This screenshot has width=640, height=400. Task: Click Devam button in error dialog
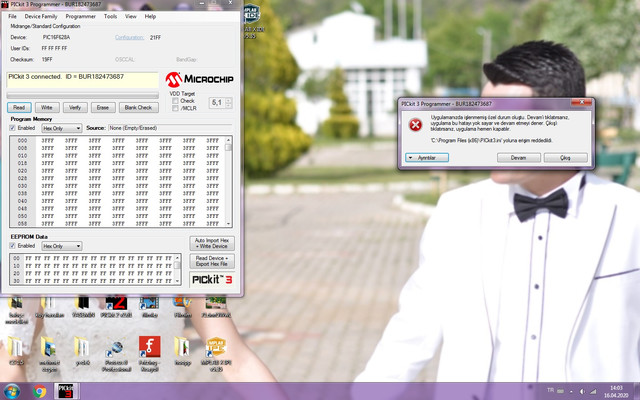[519, 158]
